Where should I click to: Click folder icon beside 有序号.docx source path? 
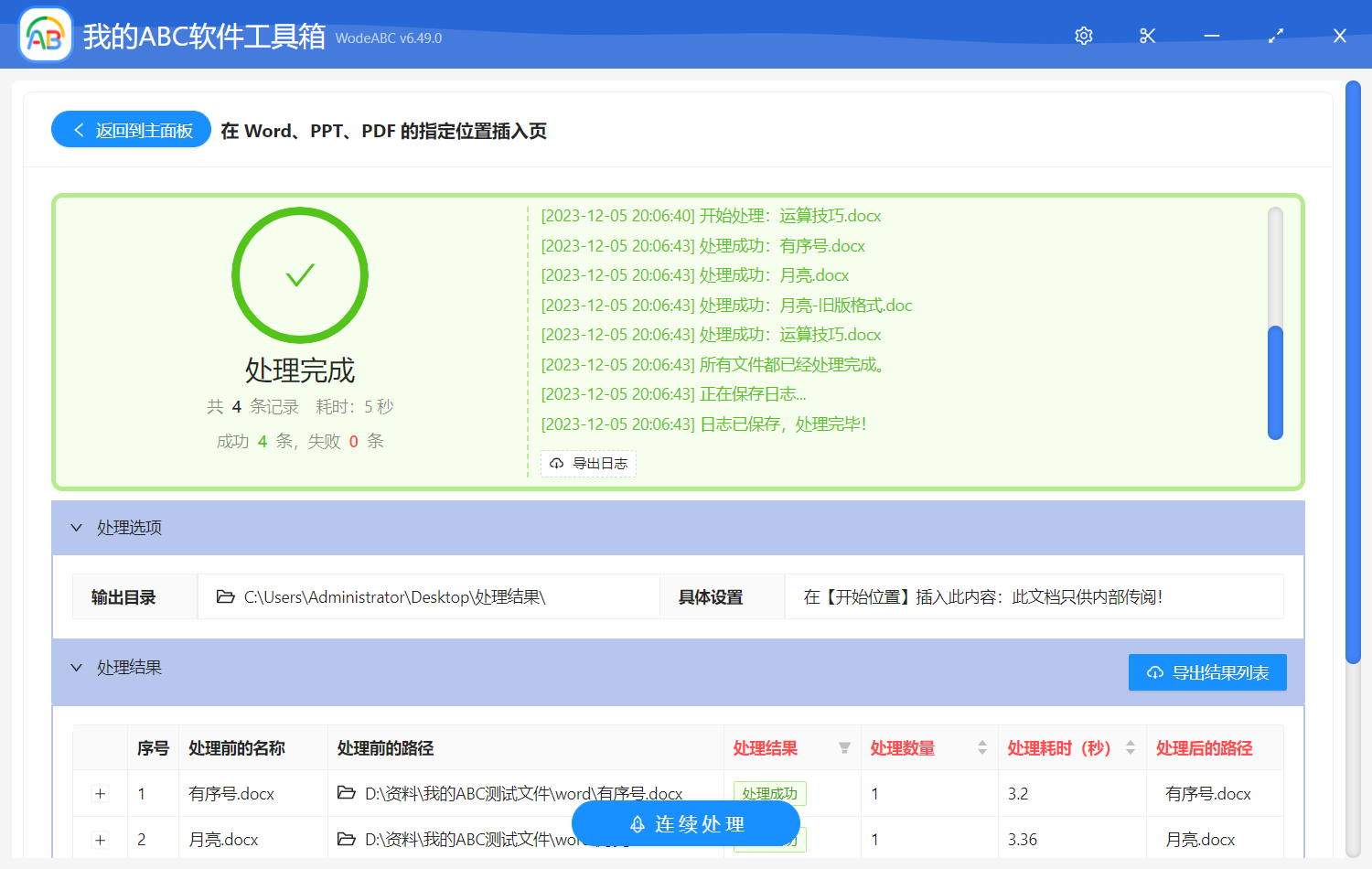tap(347, 793)
